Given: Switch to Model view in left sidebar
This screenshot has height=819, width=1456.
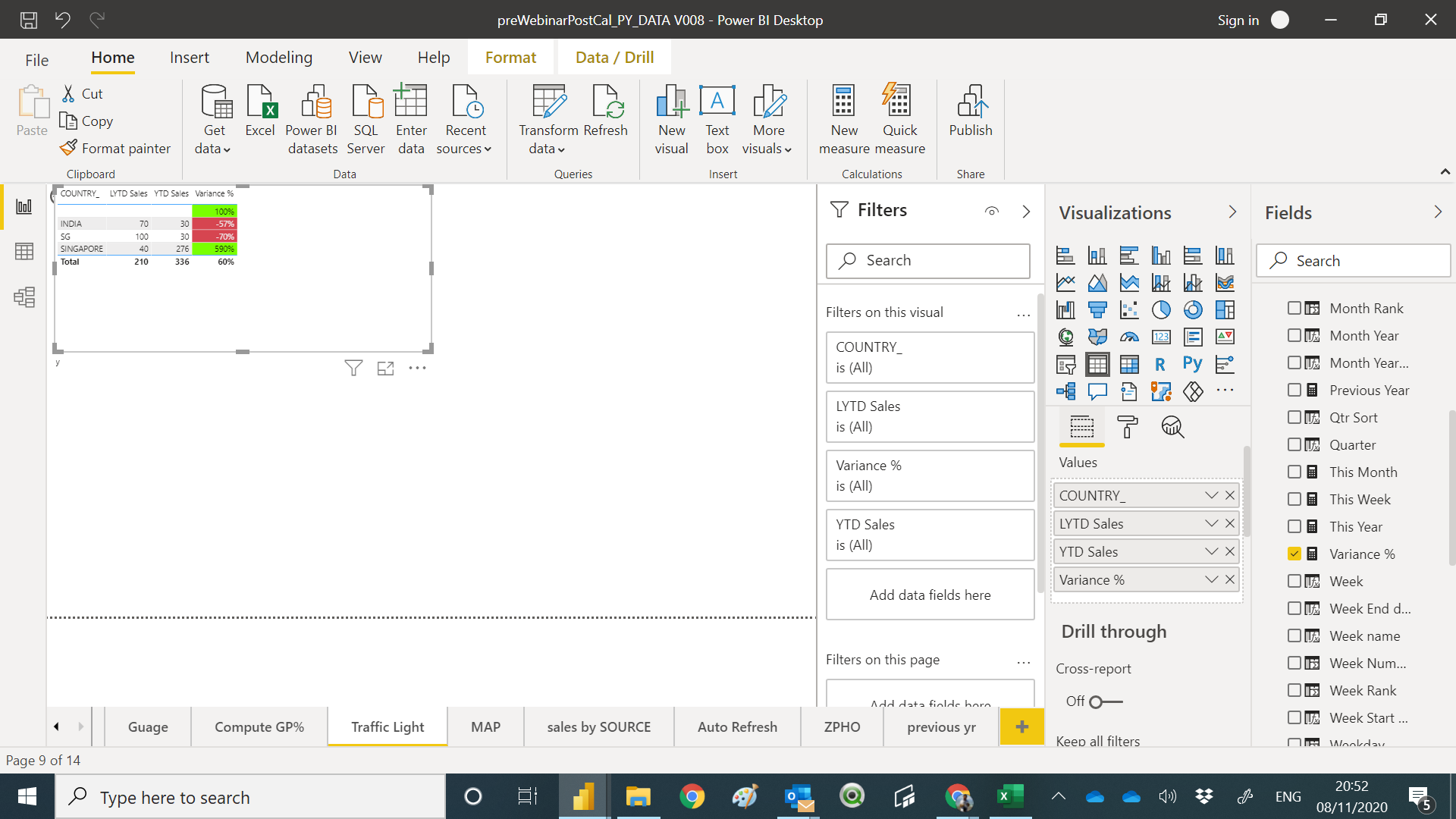Looking at the screenshot, I should click(24, 297).
